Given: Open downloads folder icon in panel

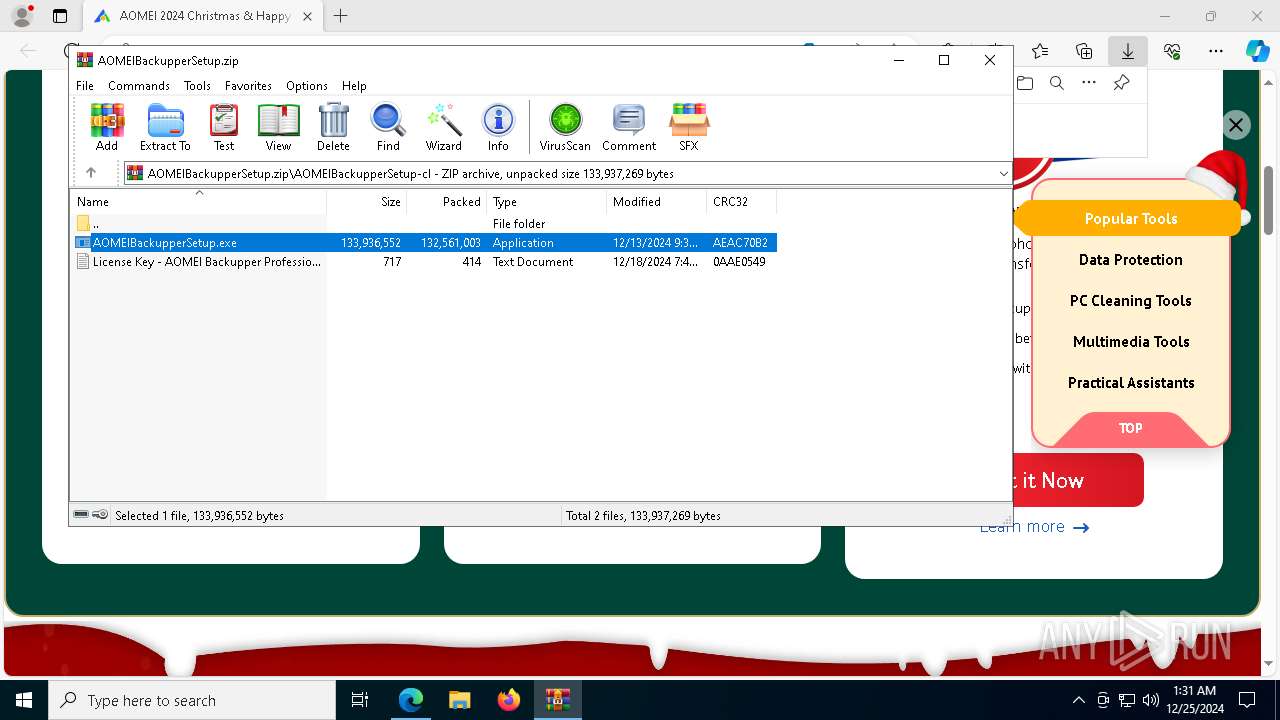Looking at the screenshot, I should click(x=1025, y=83).
